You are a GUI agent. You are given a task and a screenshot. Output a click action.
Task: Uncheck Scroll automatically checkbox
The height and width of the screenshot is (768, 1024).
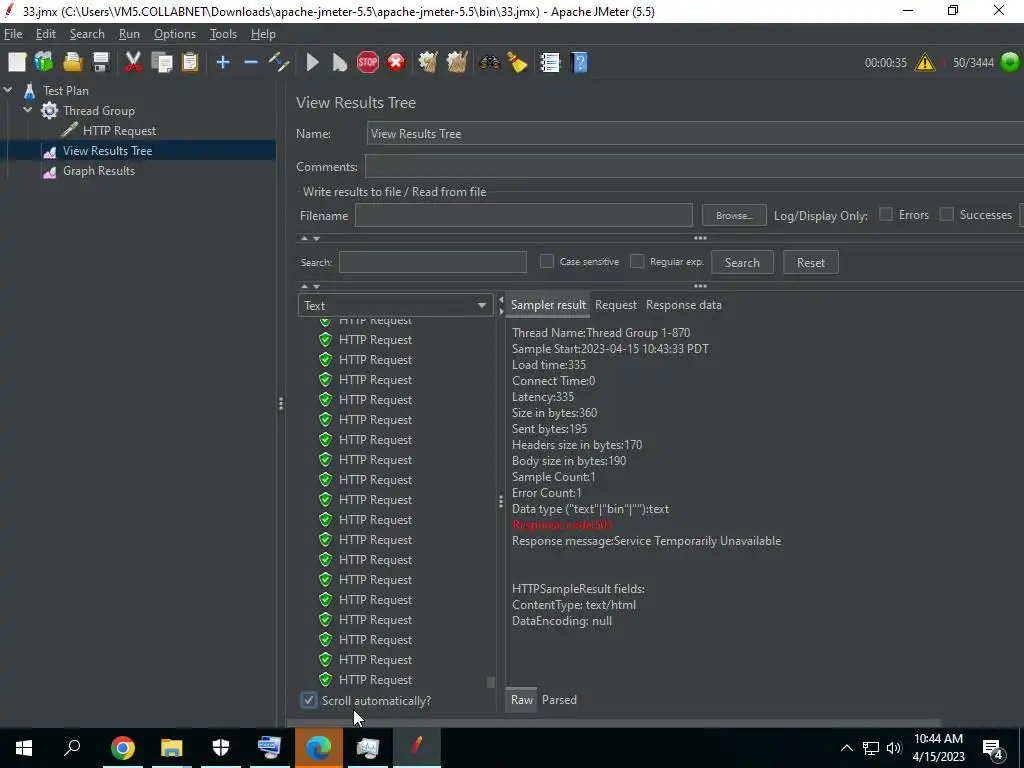click(309, 700)
